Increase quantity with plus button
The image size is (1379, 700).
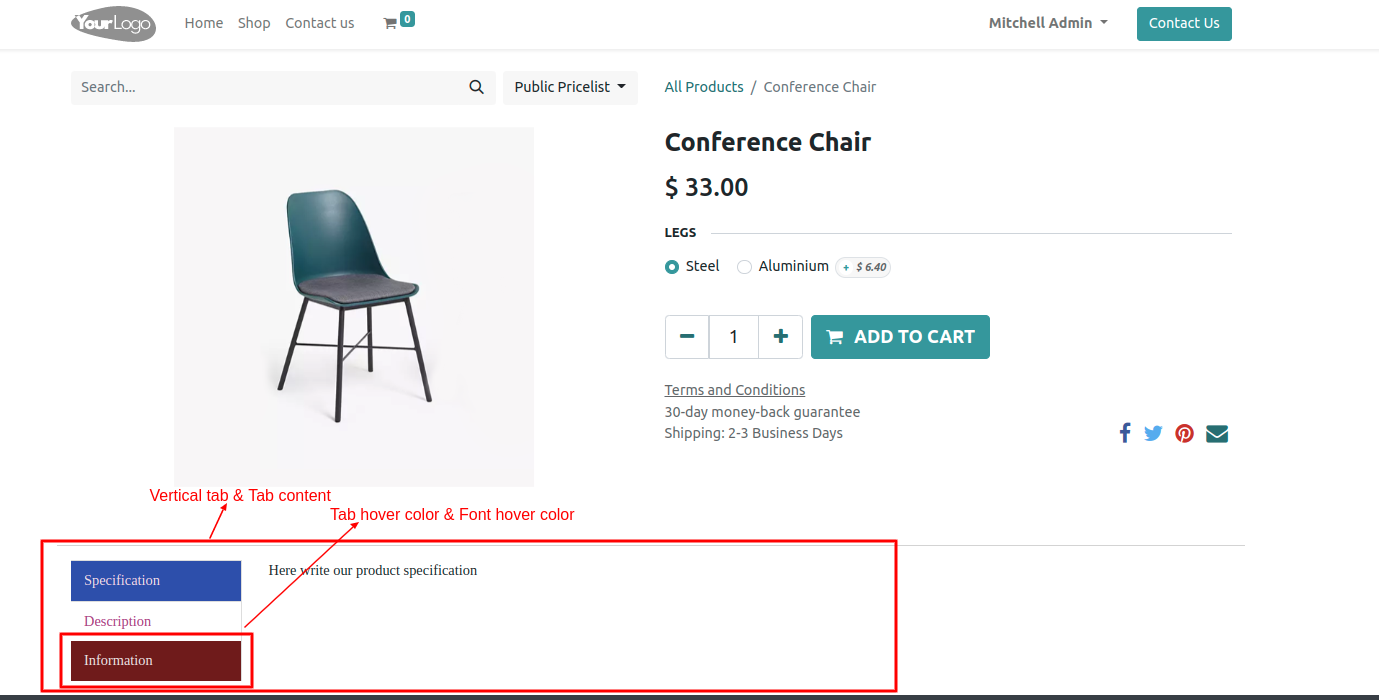click(x=781, y=337)
